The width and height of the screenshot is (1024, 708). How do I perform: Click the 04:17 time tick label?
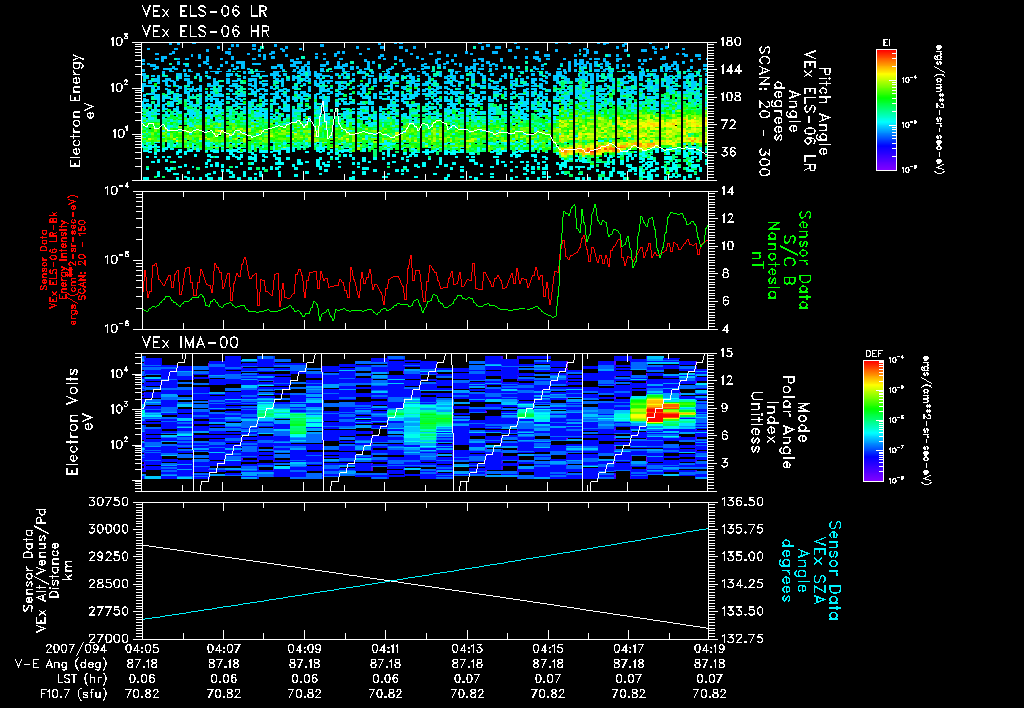(x=628, y=649)
